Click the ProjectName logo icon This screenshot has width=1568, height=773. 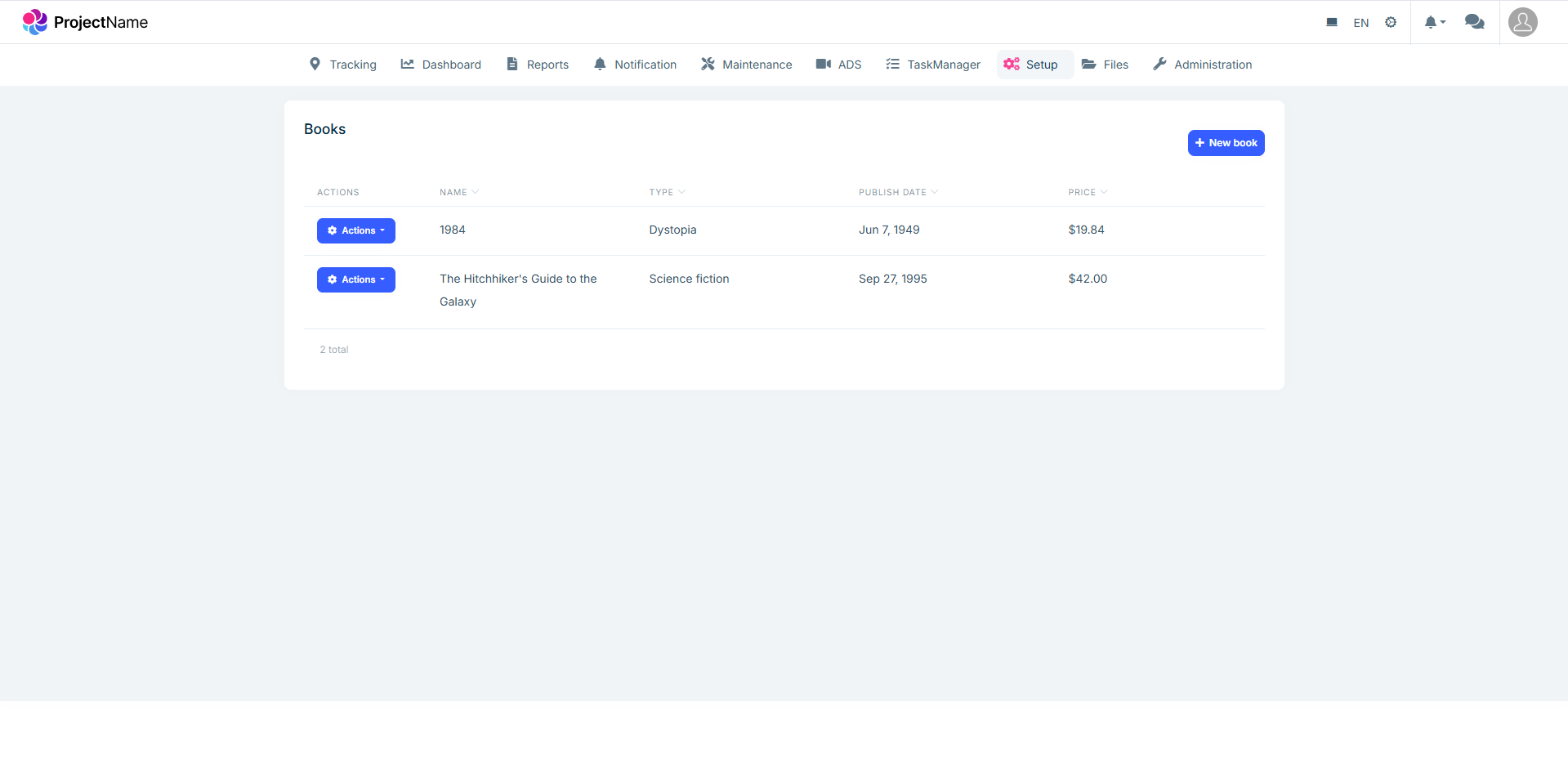pyautogui.click(x=34, y=22)
